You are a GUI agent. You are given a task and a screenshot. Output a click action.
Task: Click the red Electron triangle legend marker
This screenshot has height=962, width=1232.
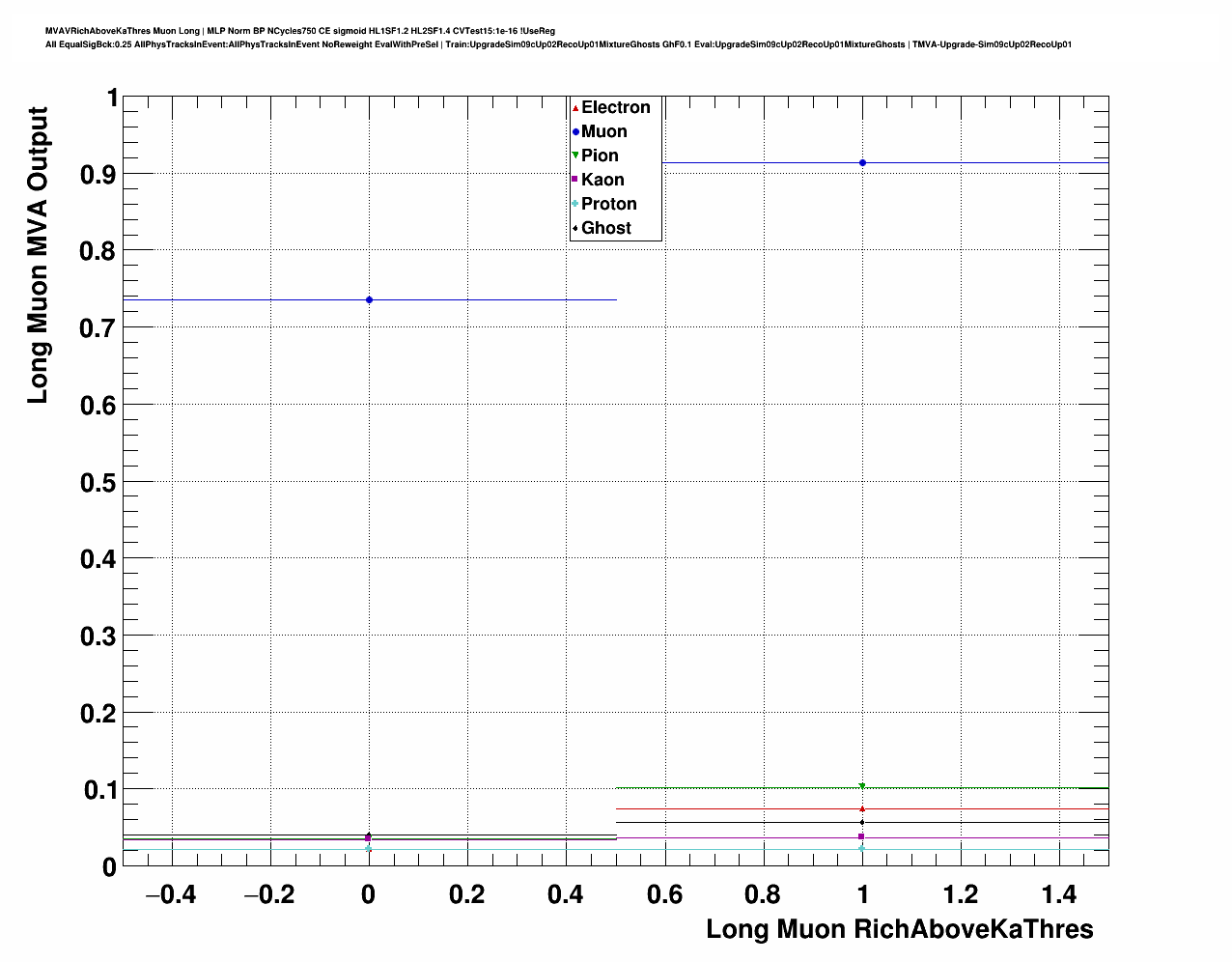click(x=575, y=108)
